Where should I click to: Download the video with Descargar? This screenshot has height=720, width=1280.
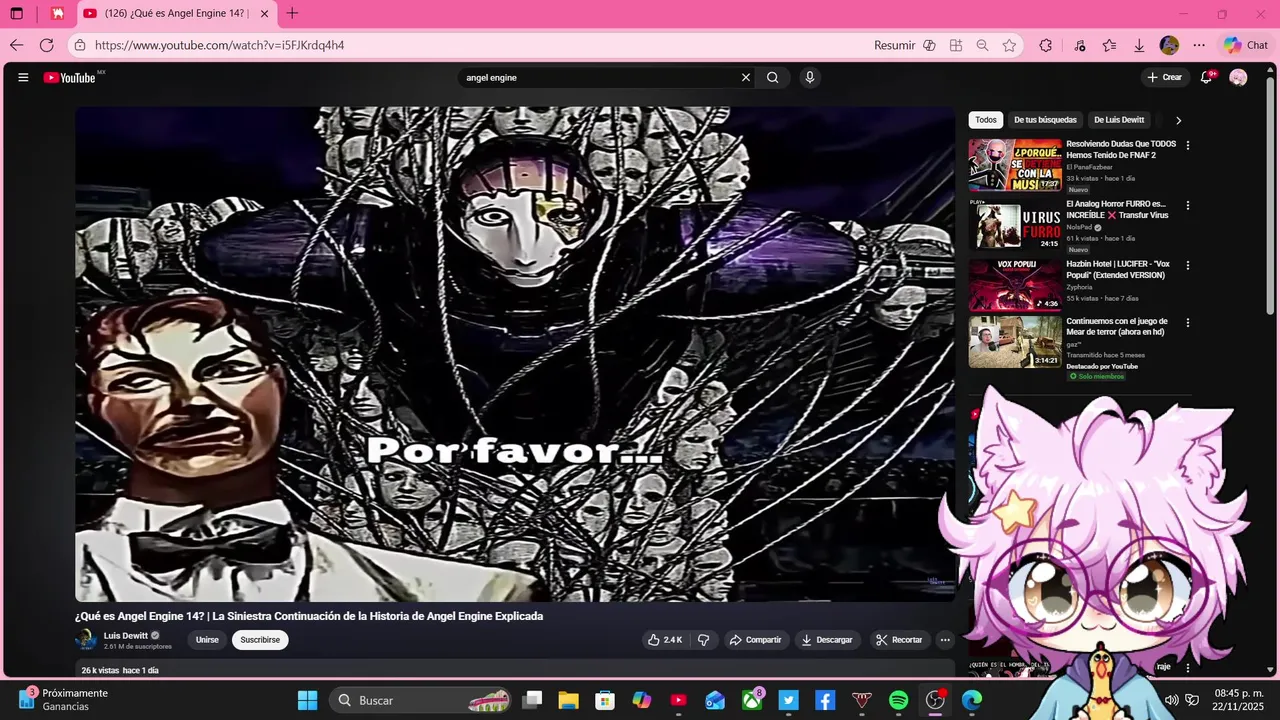click(827, 640)
